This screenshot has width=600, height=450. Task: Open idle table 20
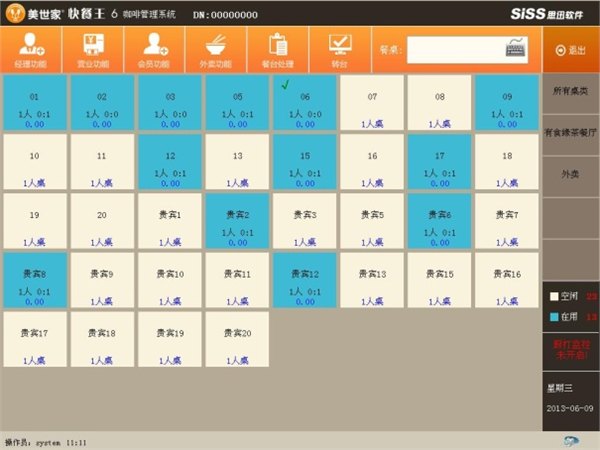pyautogui.click(x=102, y=221)
